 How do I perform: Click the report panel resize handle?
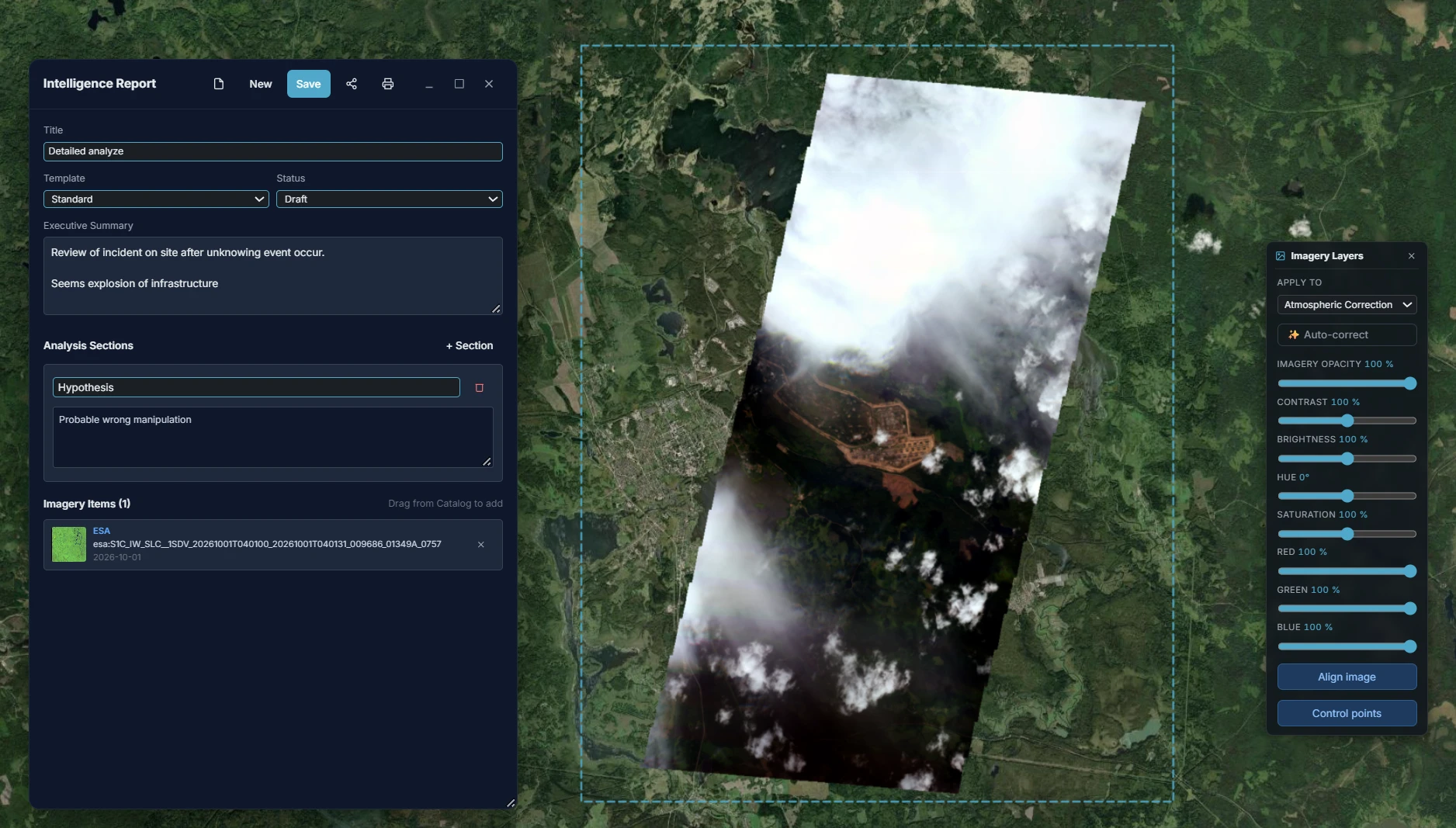pyautogui.click(x=511, y=803)
